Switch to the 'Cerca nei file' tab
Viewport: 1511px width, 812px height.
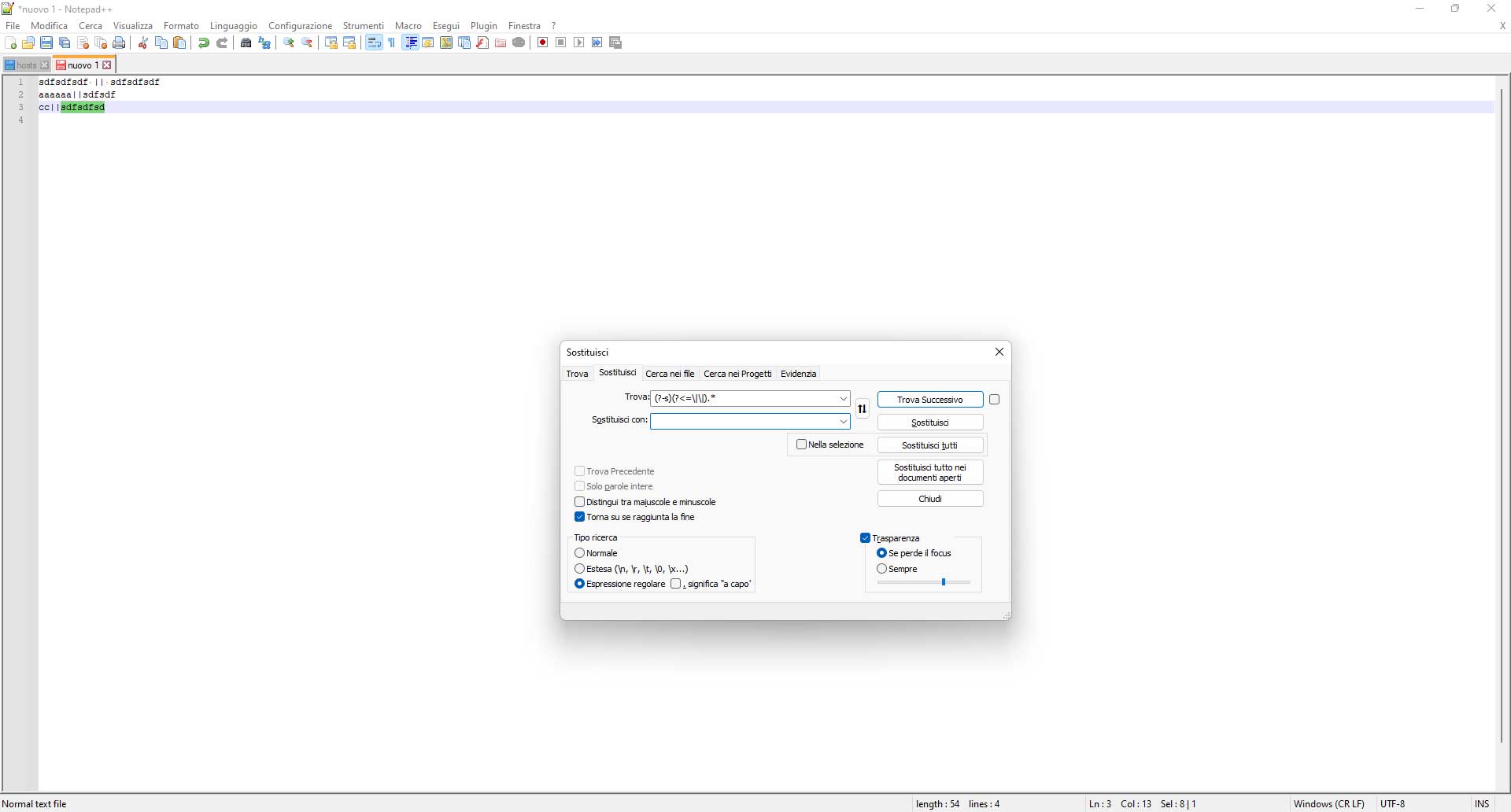click(670, 374)
